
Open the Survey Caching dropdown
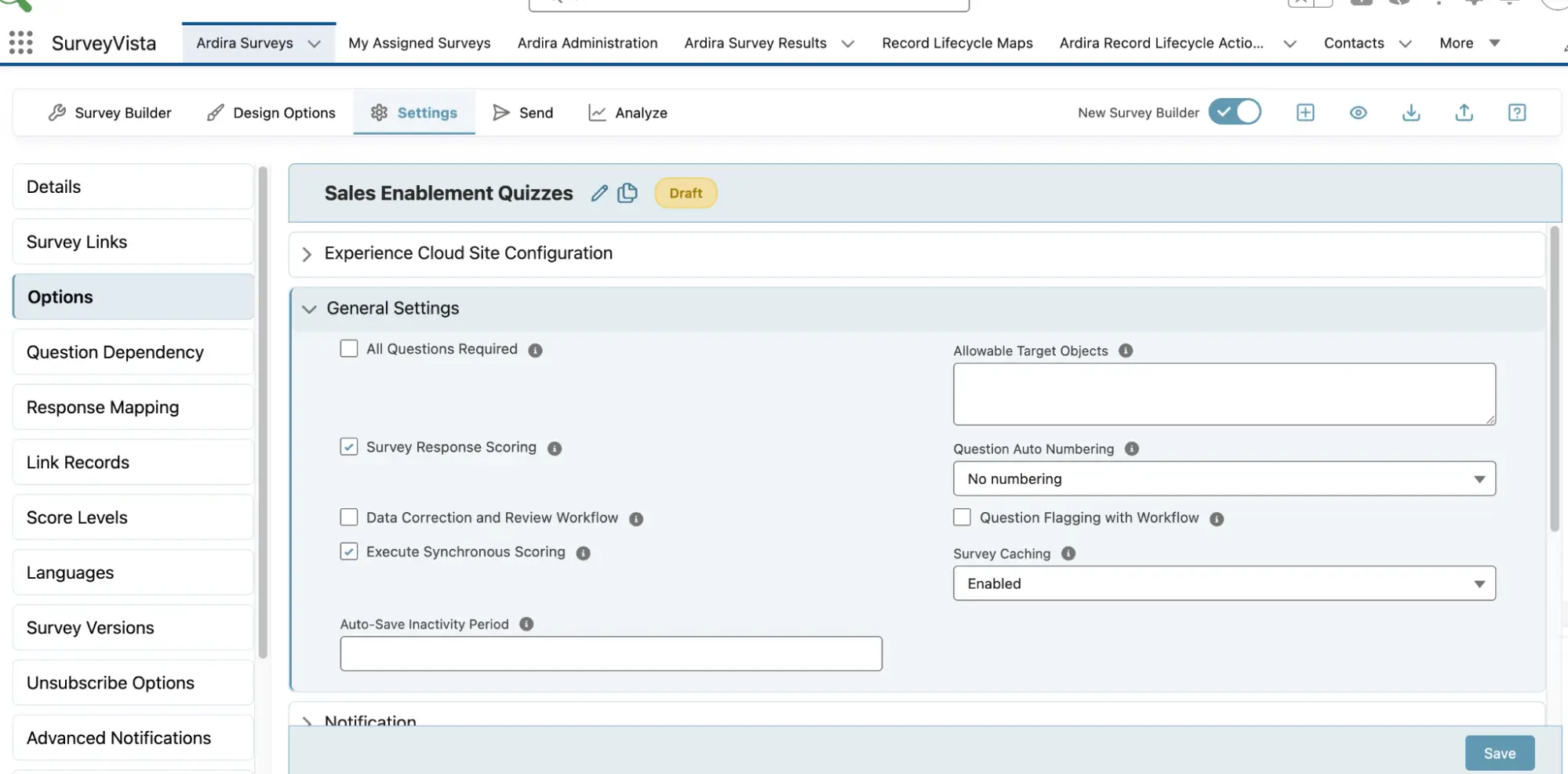tap(1224, 583)
